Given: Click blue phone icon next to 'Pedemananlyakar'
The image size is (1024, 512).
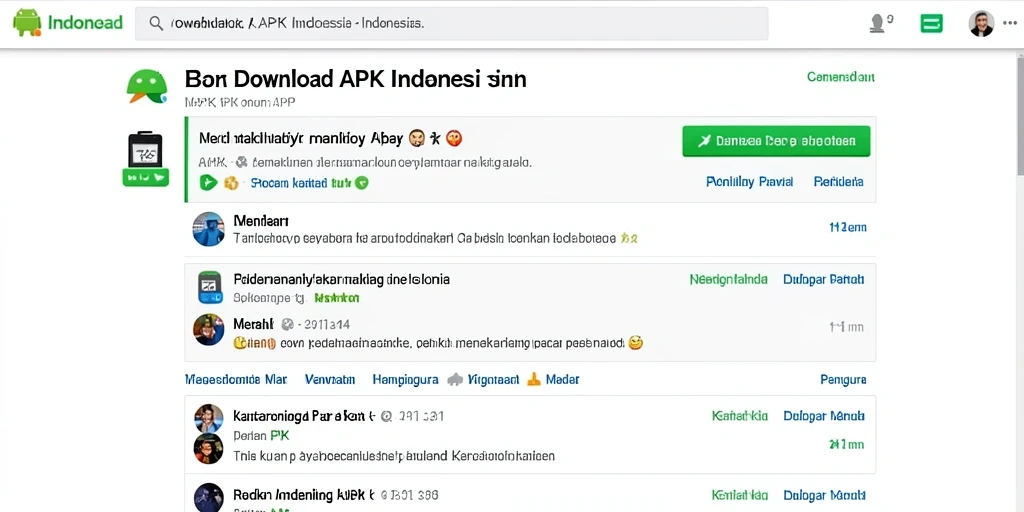Looking at the screenshot, I should point(210,287).
